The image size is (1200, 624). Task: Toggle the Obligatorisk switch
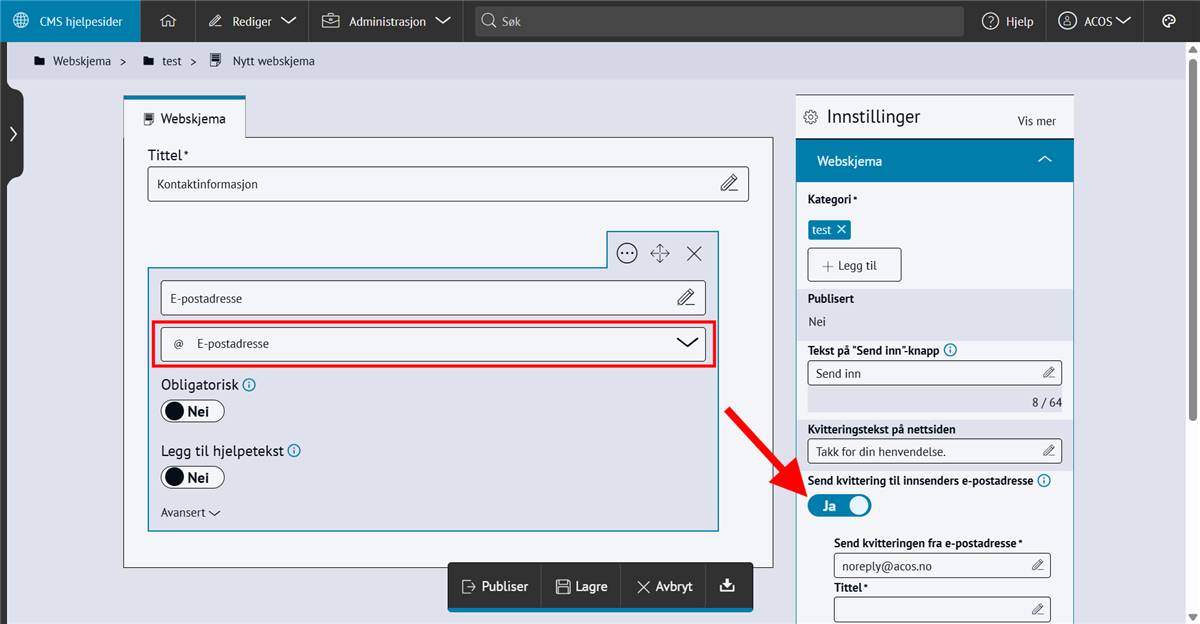click(192, 411)
